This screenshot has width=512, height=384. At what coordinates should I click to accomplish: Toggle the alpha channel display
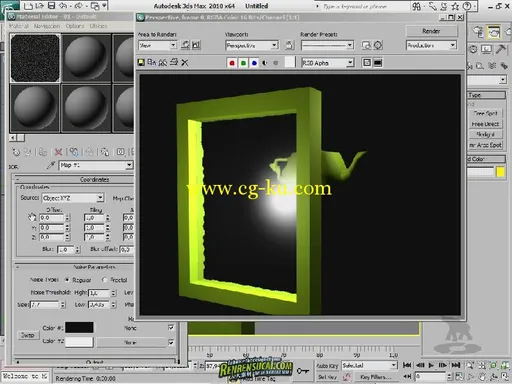(265, 63)
